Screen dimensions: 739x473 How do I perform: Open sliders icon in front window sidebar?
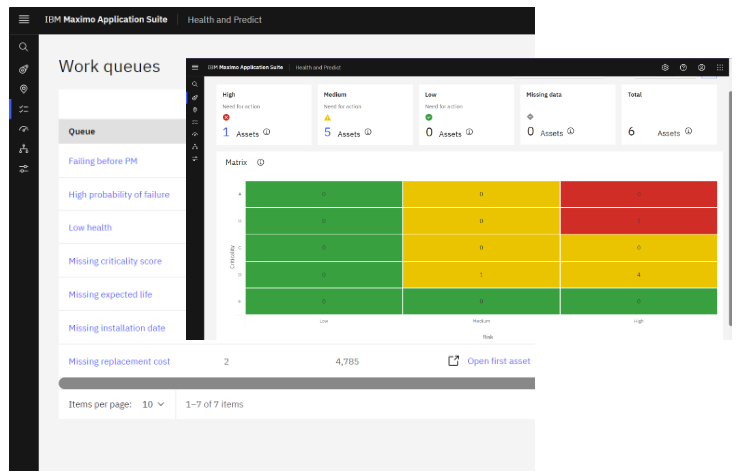tap(195, 159)
